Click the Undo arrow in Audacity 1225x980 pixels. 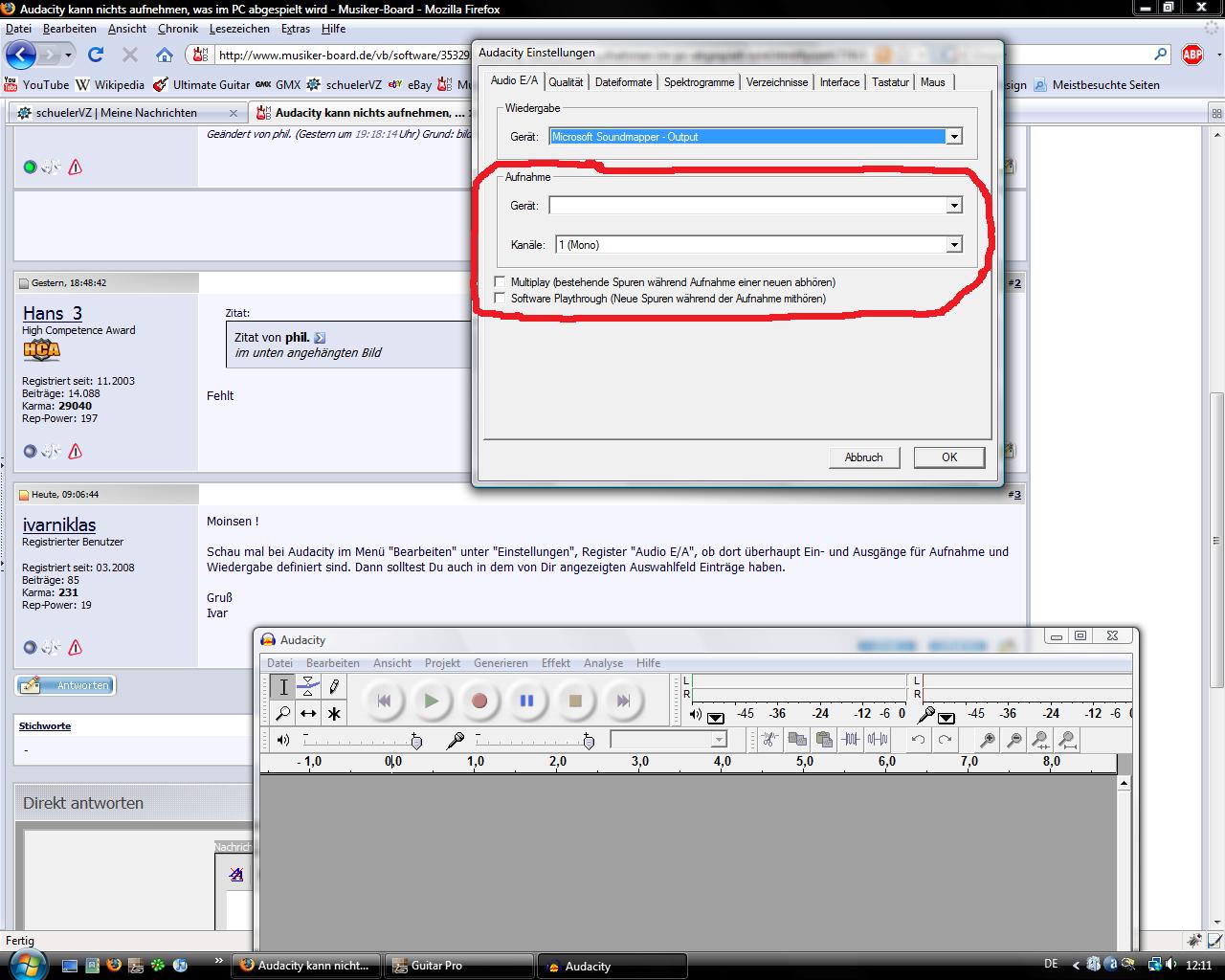click(x=918, y=739)
